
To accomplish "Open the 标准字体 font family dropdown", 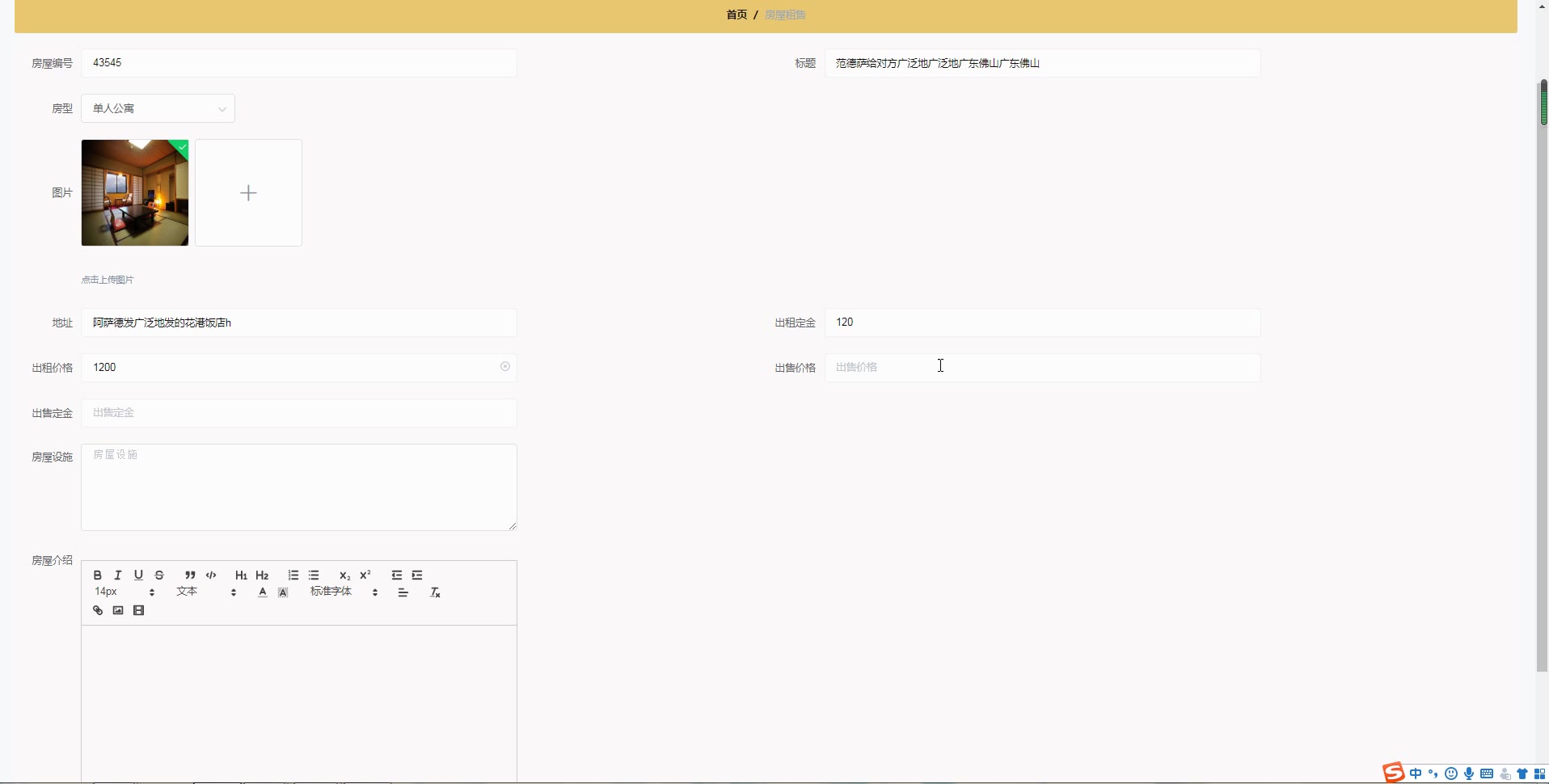I will (344, 592).
